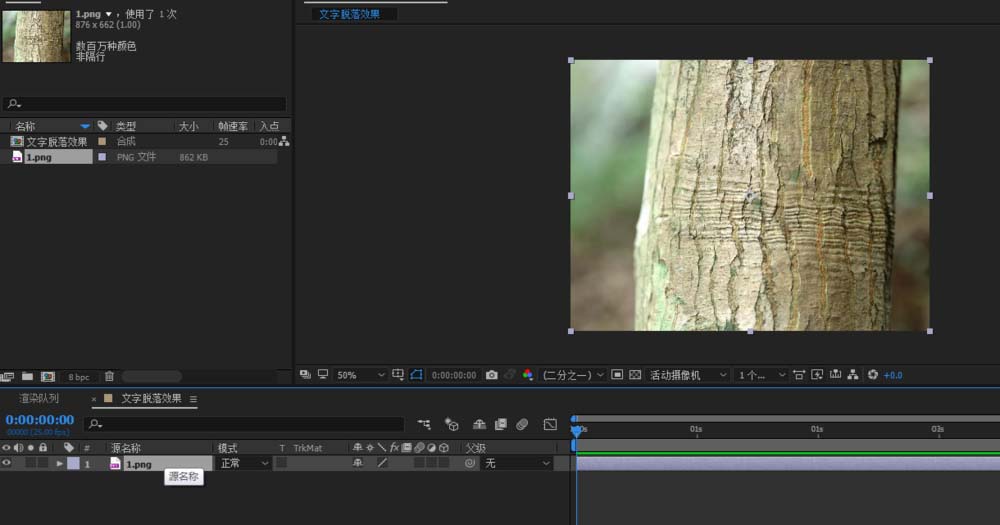Open flowchart icon beside 文字脱落效果 row
The image size is (1000, 525).
click(x=284, y=142)
